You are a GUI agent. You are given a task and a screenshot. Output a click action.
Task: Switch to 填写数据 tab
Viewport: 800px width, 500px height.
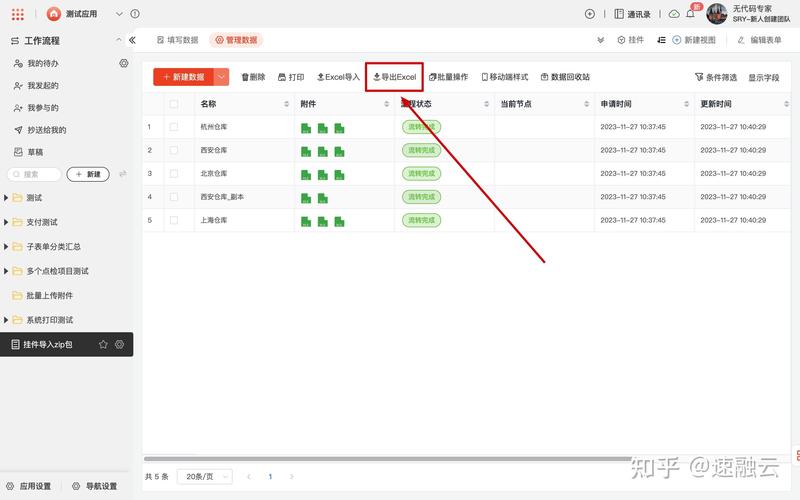pyautogui.click(x=178, y=40)
